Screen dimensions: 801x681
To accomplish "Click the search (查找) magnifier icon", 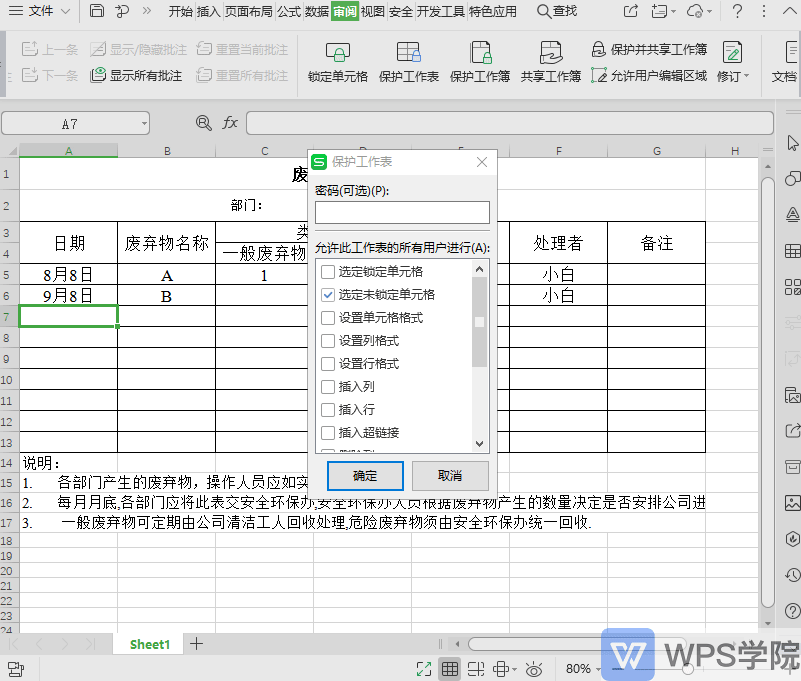I will click(x=544, y=11).
